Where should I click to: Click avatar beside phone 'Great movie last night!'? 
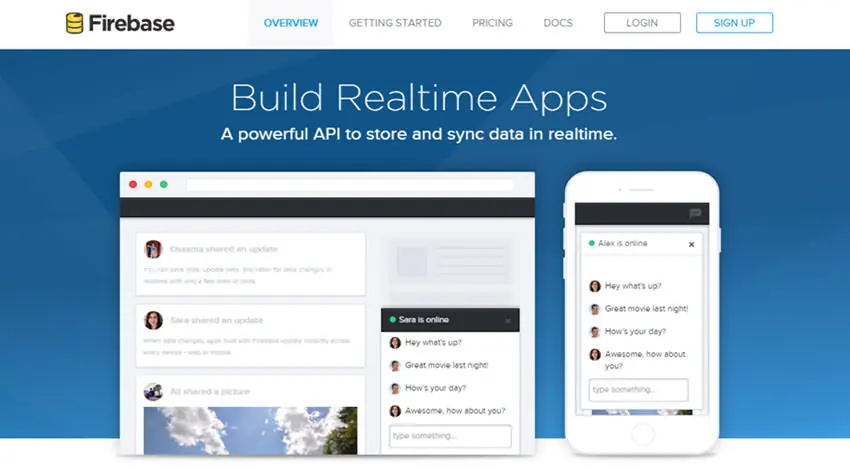click(595, 309)
